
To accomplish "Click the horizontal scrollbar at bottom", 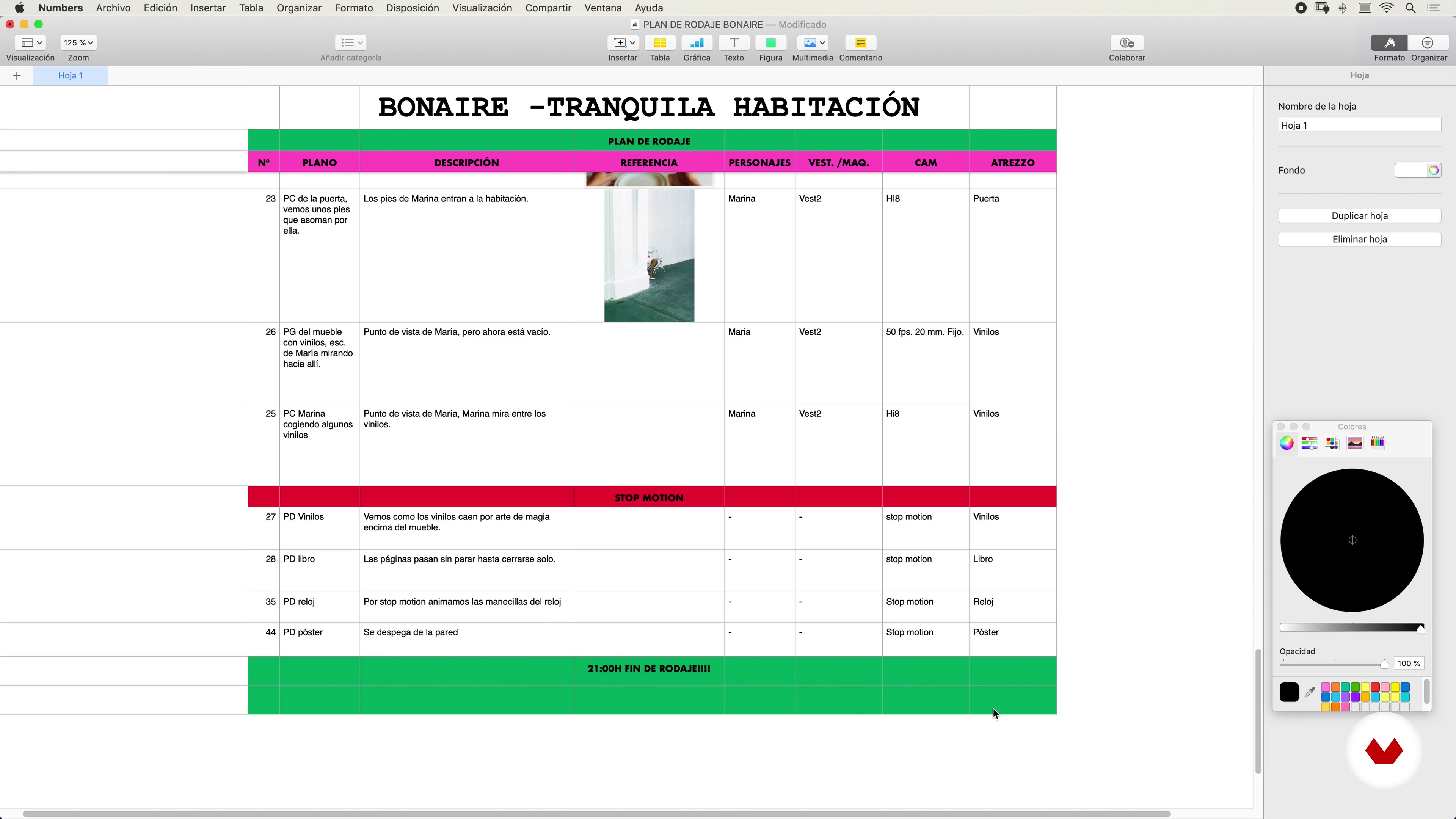I will pos(596,814).
